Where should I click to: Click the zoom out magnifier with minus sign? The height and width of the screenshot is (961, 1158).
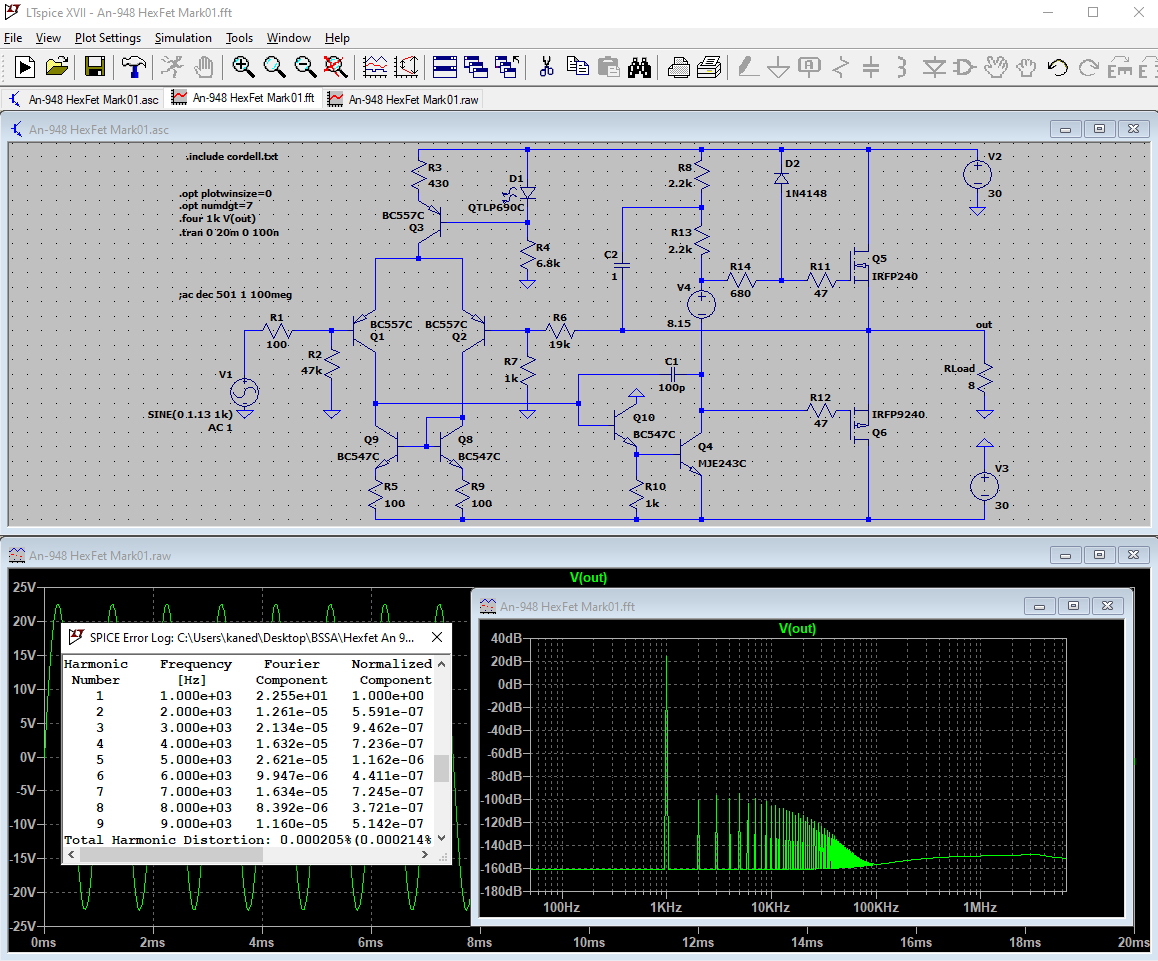coord(305,67)
